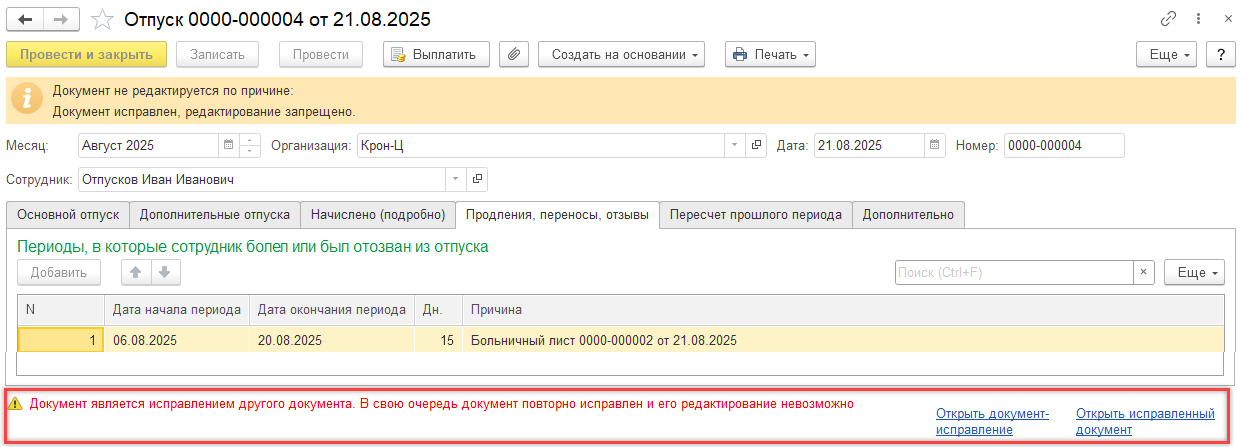Open the Печать dropdown menu
Image resolution: width=1246 pixels, height=447 pixels.
click(x=770, y=54)
